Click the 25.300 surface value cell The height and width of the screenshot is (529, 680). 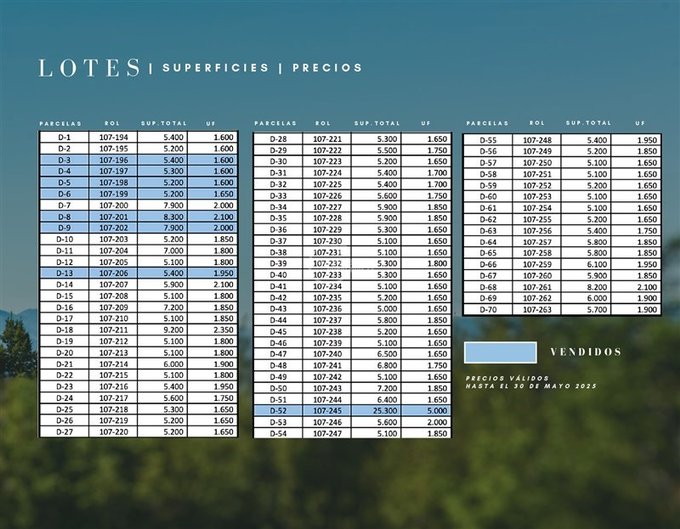tap(376, 411)
